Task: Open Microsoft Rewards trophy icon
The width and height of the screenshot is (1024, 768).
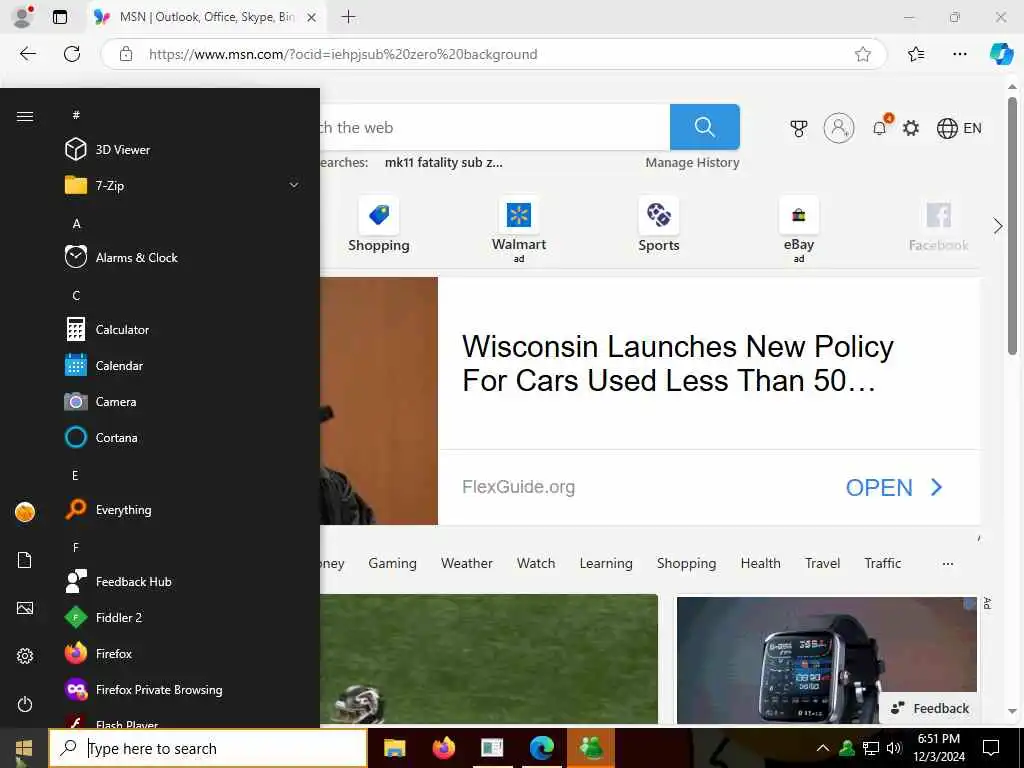Action: [x=798, y=128]
